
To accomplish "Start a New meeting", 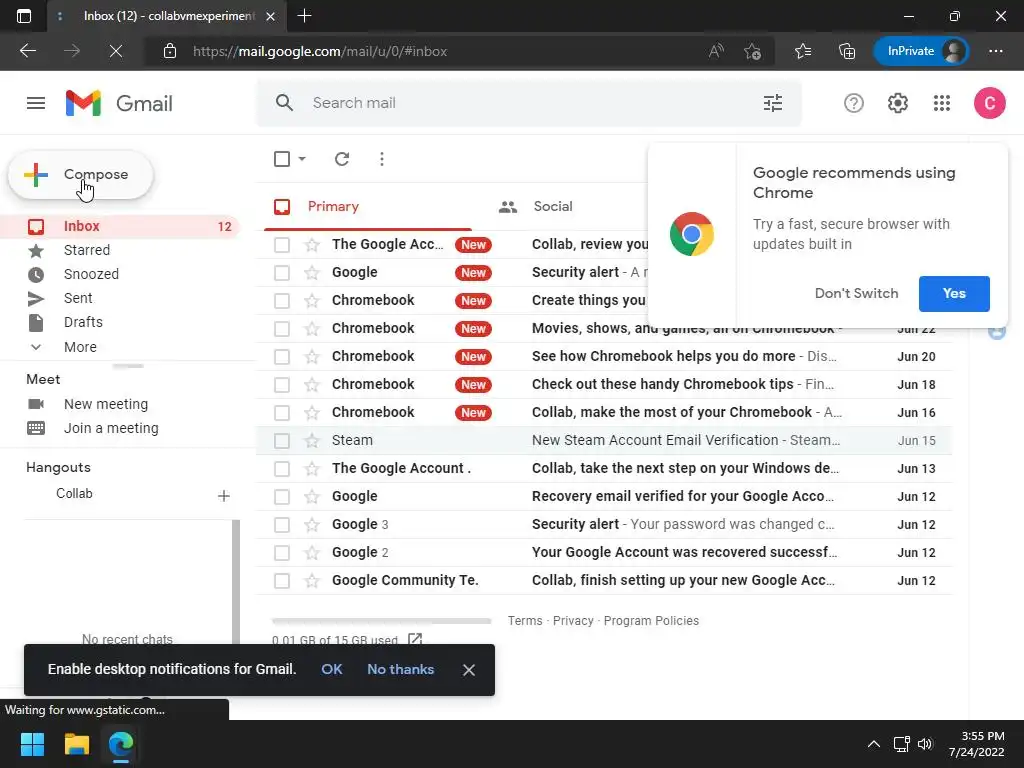I will click(x=106, y=404).
